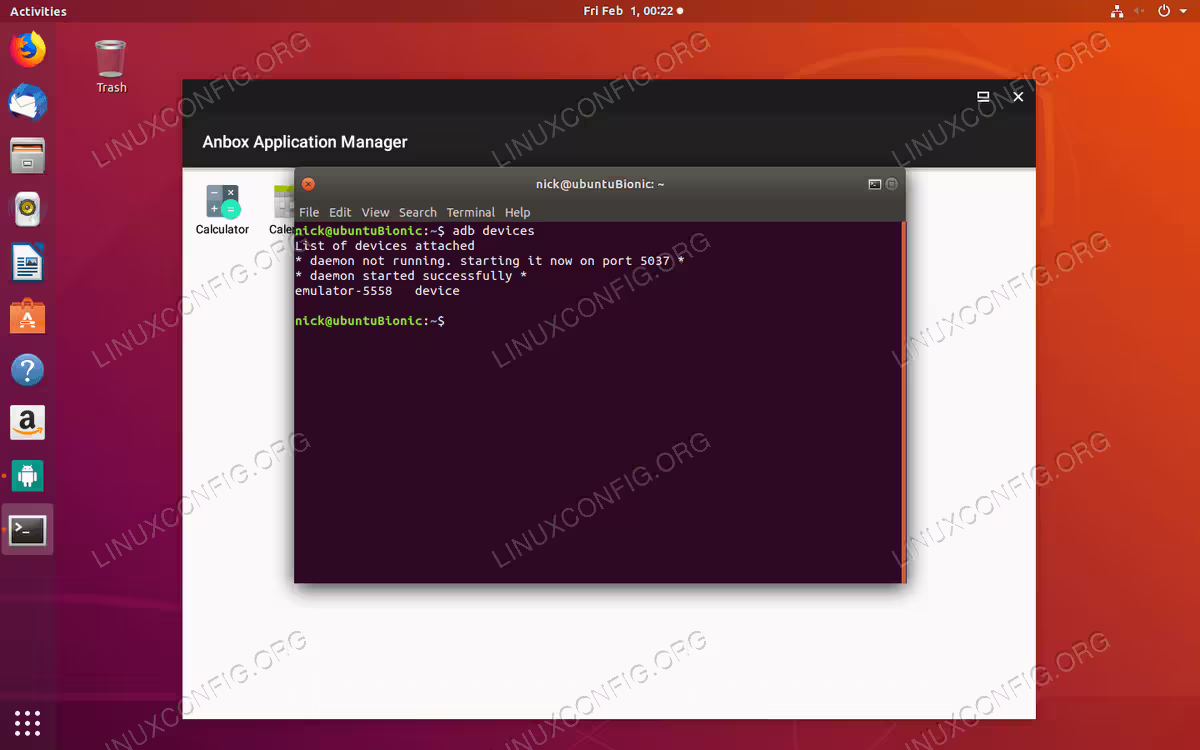
Task: Open the clock and calendar panel
Action: (633, 11)
